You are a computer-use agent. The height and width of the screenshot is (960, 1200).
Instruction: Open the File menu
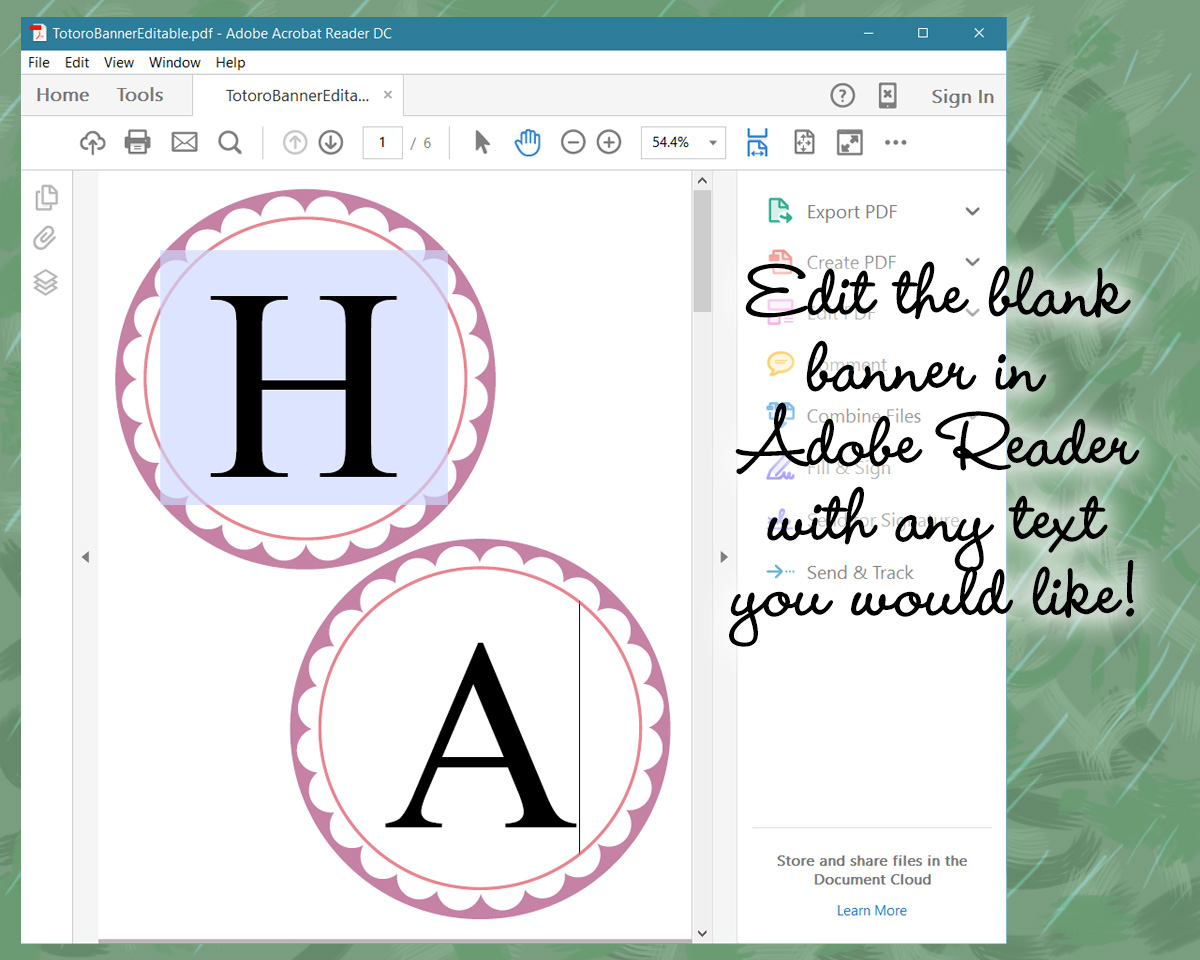39,62
